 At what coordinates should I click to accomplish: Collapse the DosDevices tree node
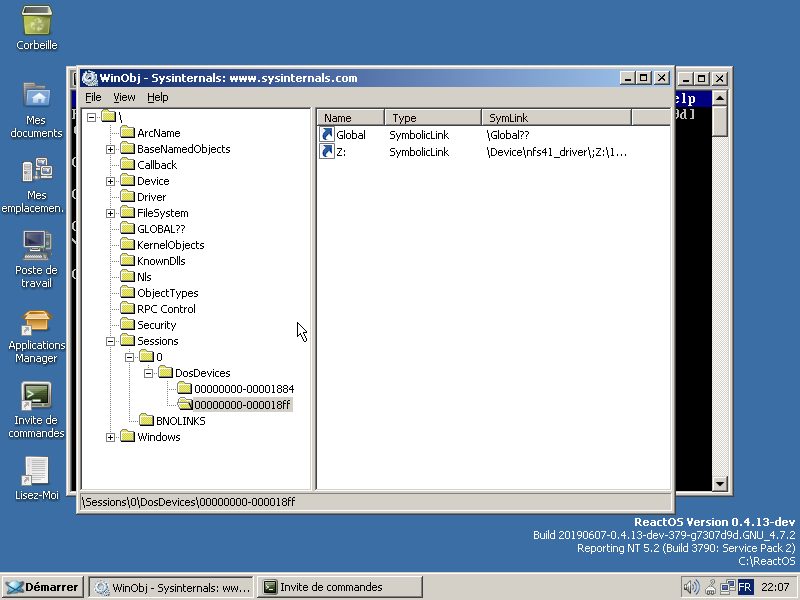pyautogui.click(x=148, y=373)
